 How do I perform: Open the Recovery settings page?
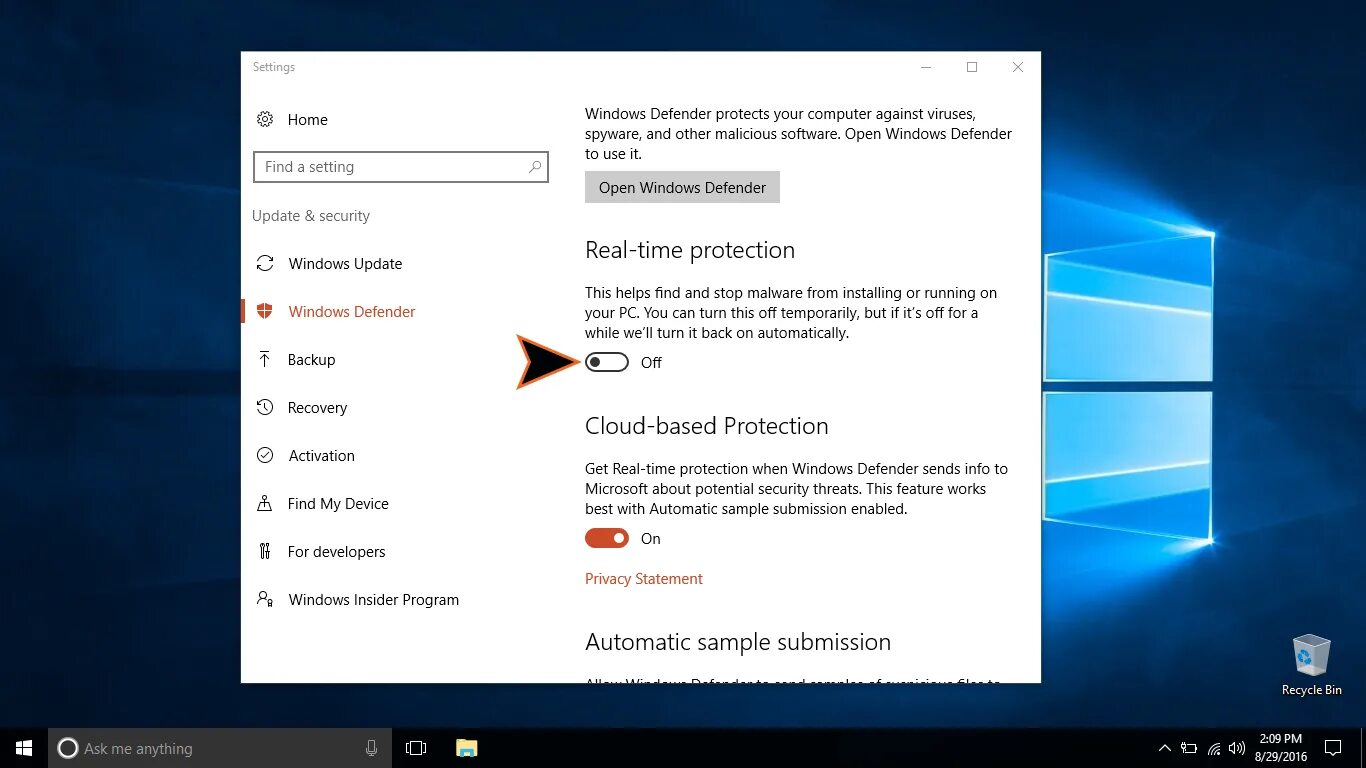317,407
